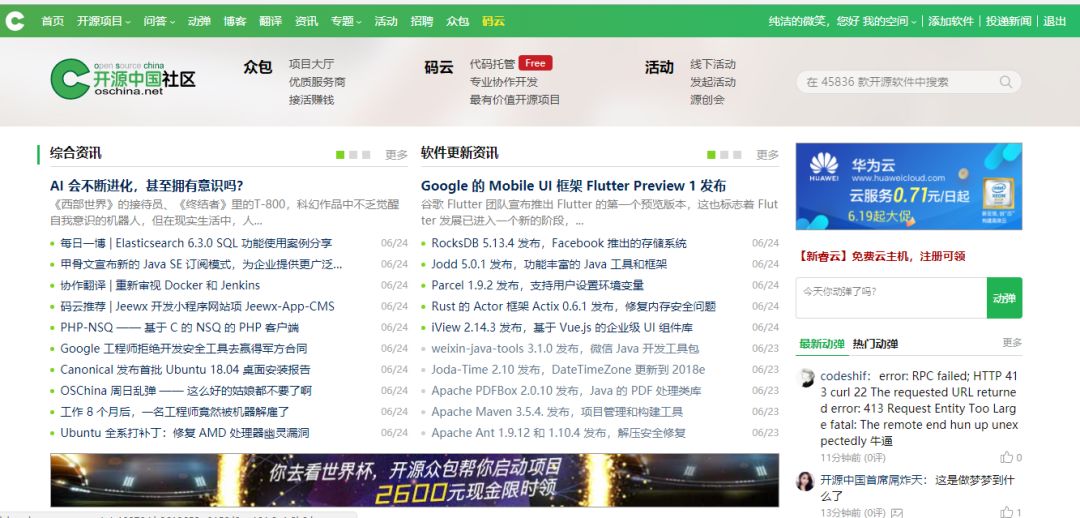Select first green page dot in 综合资讯
Image resolution: width=1080 pixels, height=518 pixels.
click(x=340, y=155)
